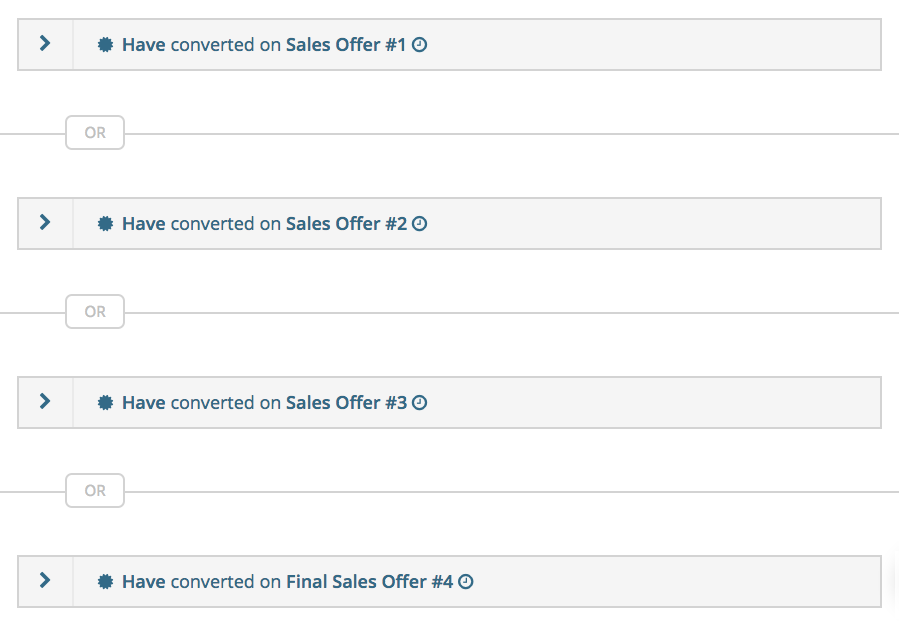Click the badge icon on Final Sales Offer row
Viewport: 899px width, 627px height.
[105, 582]
